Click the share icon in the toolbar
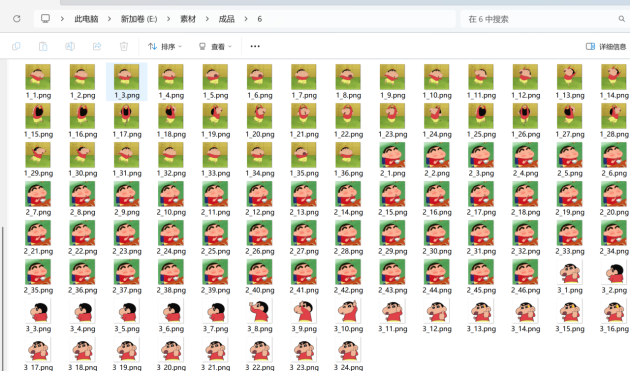 (x=97, y=47)
